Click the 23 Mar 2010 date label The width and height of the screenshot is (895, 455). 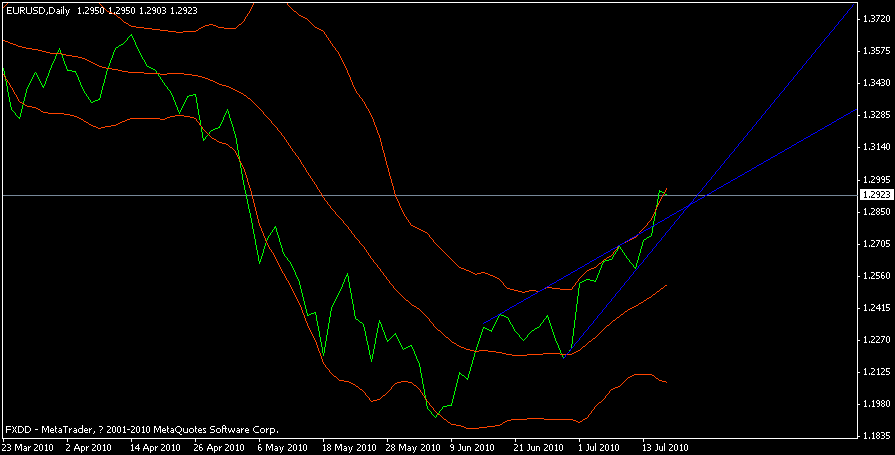28,448
